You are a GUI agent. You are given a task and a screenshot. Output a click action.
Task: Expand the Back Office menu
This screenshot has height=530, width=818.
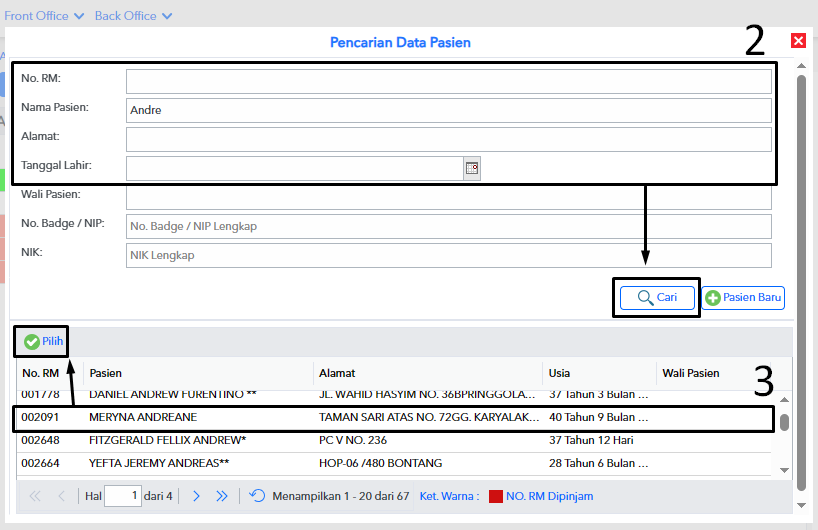tap(133, 16)
